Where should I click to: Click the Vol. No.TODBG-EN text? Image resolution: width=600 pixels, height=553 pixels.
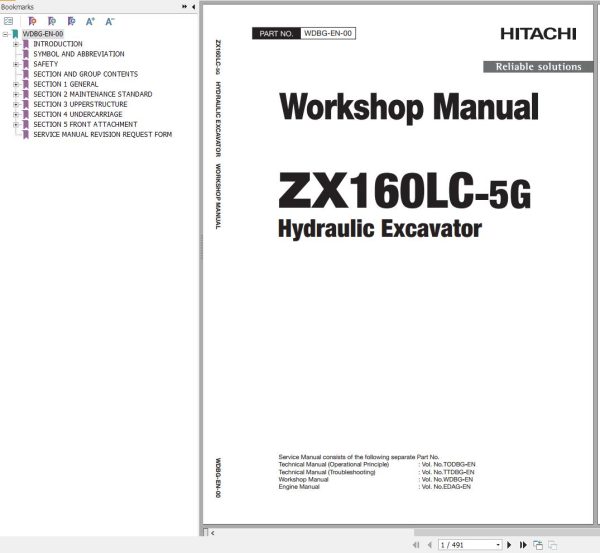(448, 464)
